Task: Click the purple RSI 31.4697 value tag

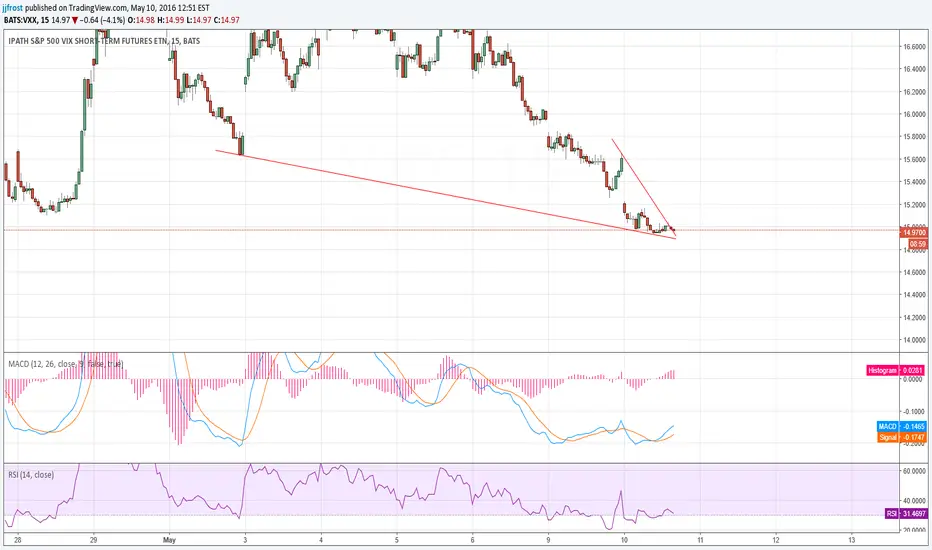Action: pos(905,513)
